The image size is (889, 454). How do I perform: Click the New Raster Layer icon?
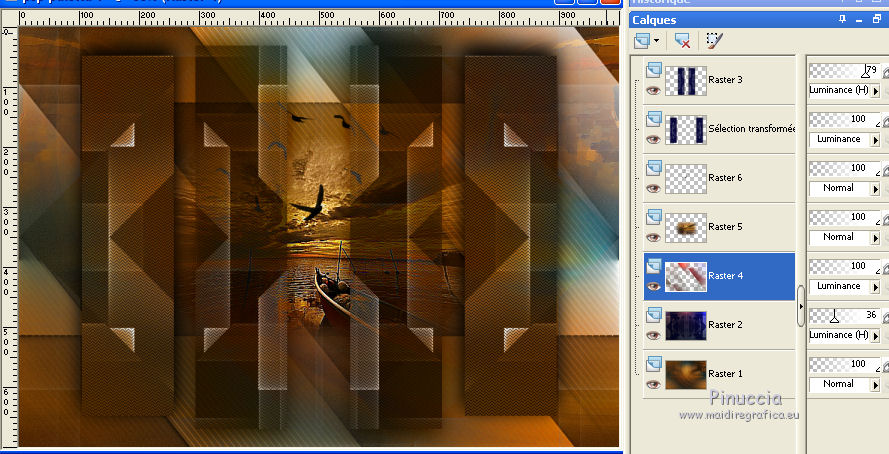point(642,41)
